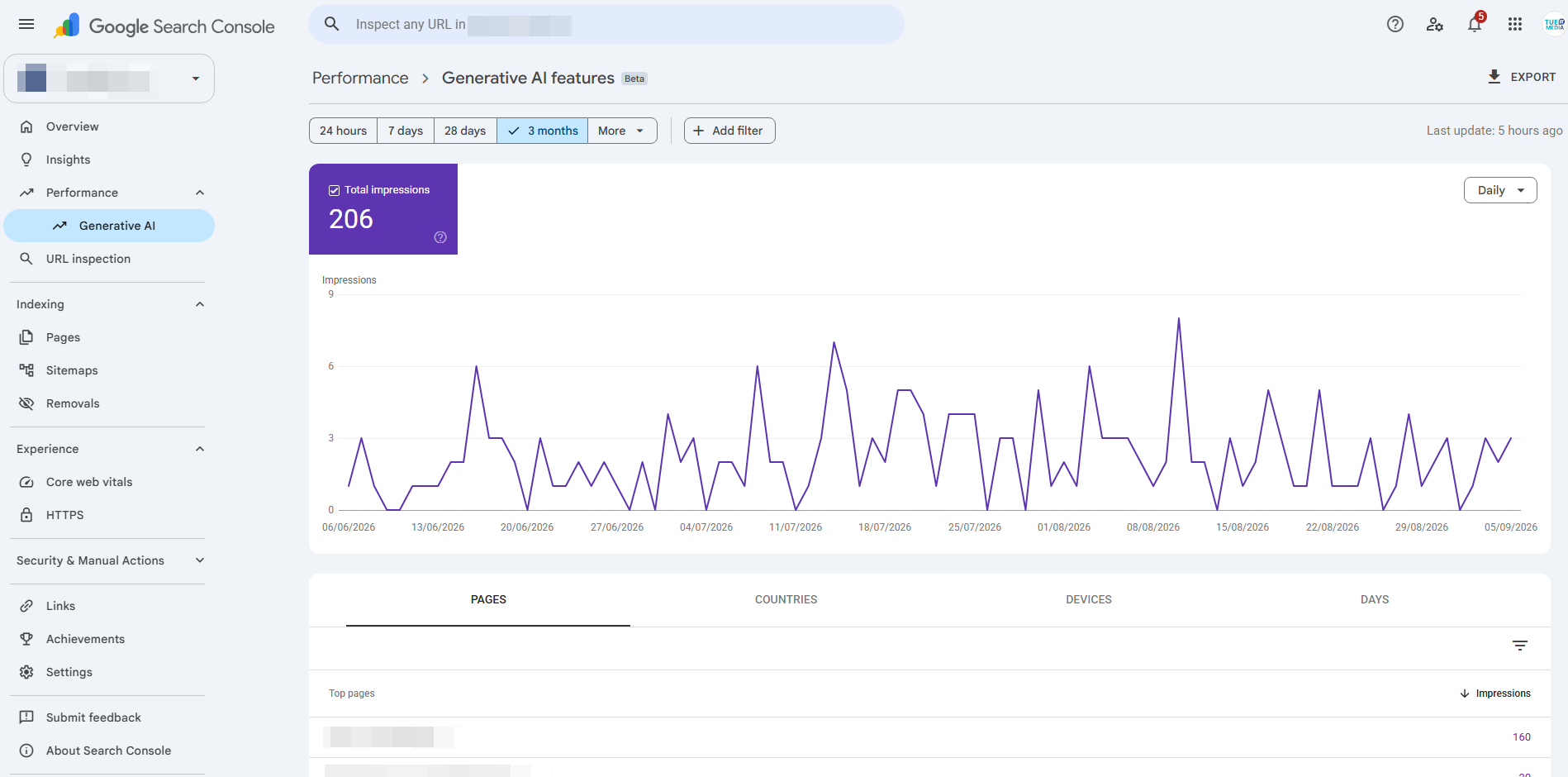
Task: Open the Google apps grid
Action: pos(1514,25)
